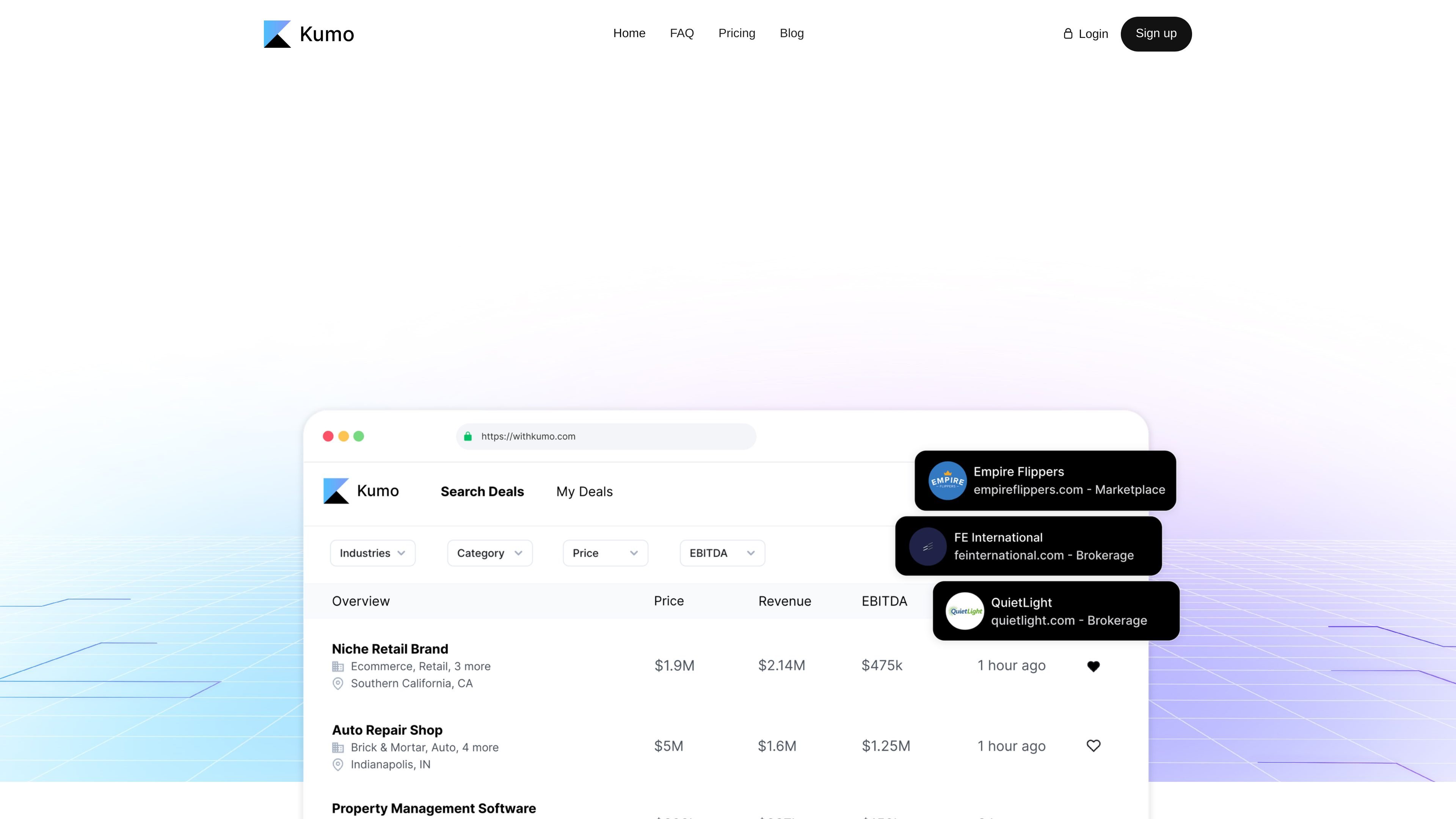1456x819 pixels.
Task: Click the $1.25M EBITDA value
Action: coord(886,747)
